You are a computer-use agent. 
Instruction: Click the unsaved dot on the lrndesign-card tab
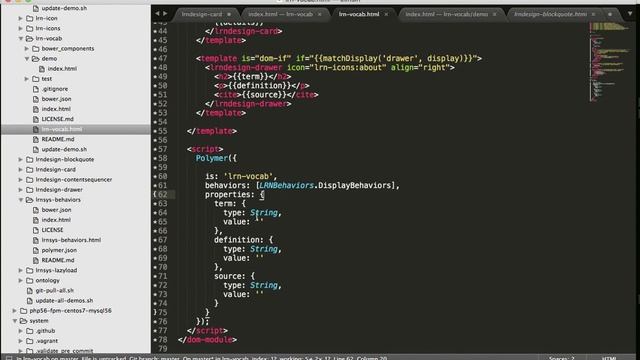tap(229, 14)
